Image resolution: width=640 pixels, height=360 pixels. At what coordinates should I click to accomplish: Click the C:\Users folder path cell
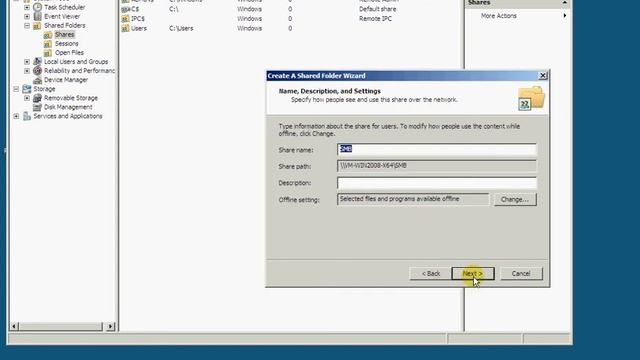(x=181, y=29)
